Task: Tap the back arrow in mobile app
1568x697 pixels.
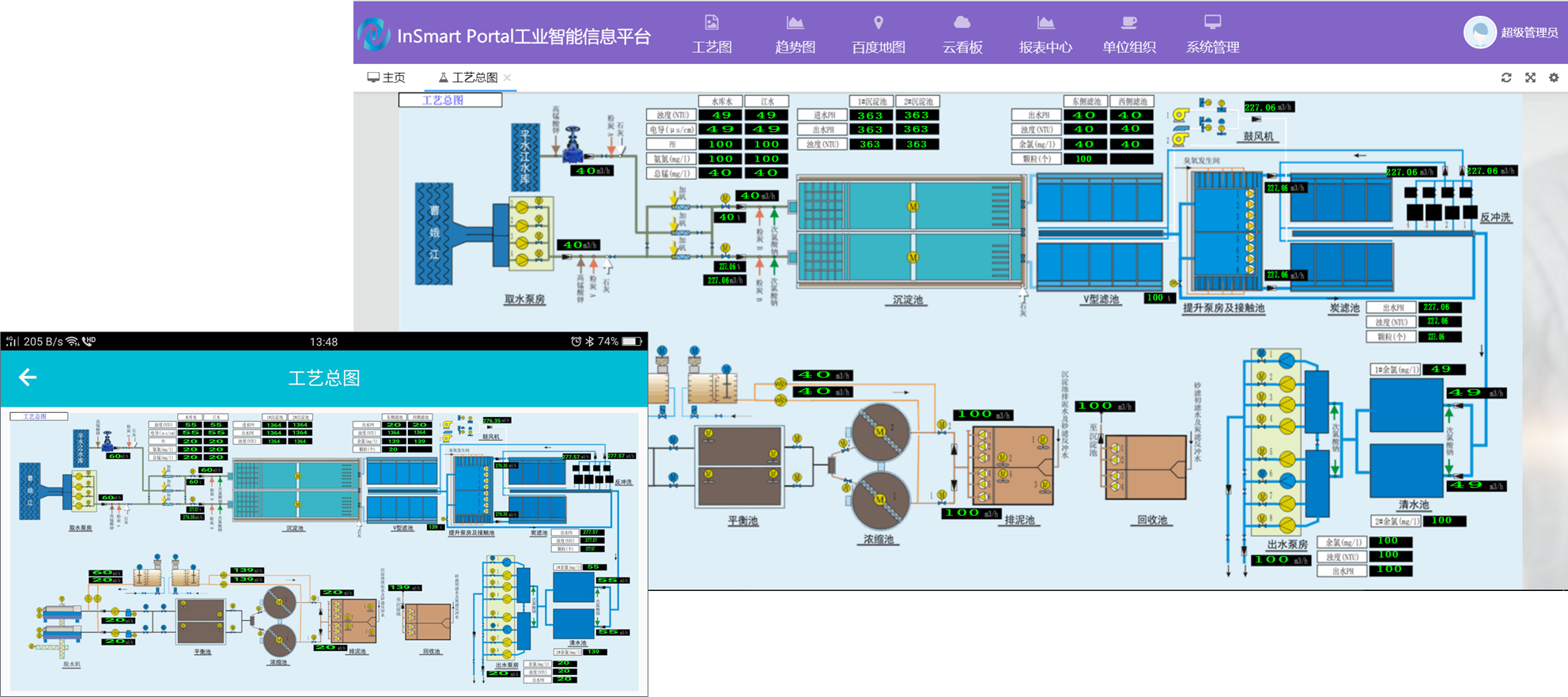Action: point(28,377)
